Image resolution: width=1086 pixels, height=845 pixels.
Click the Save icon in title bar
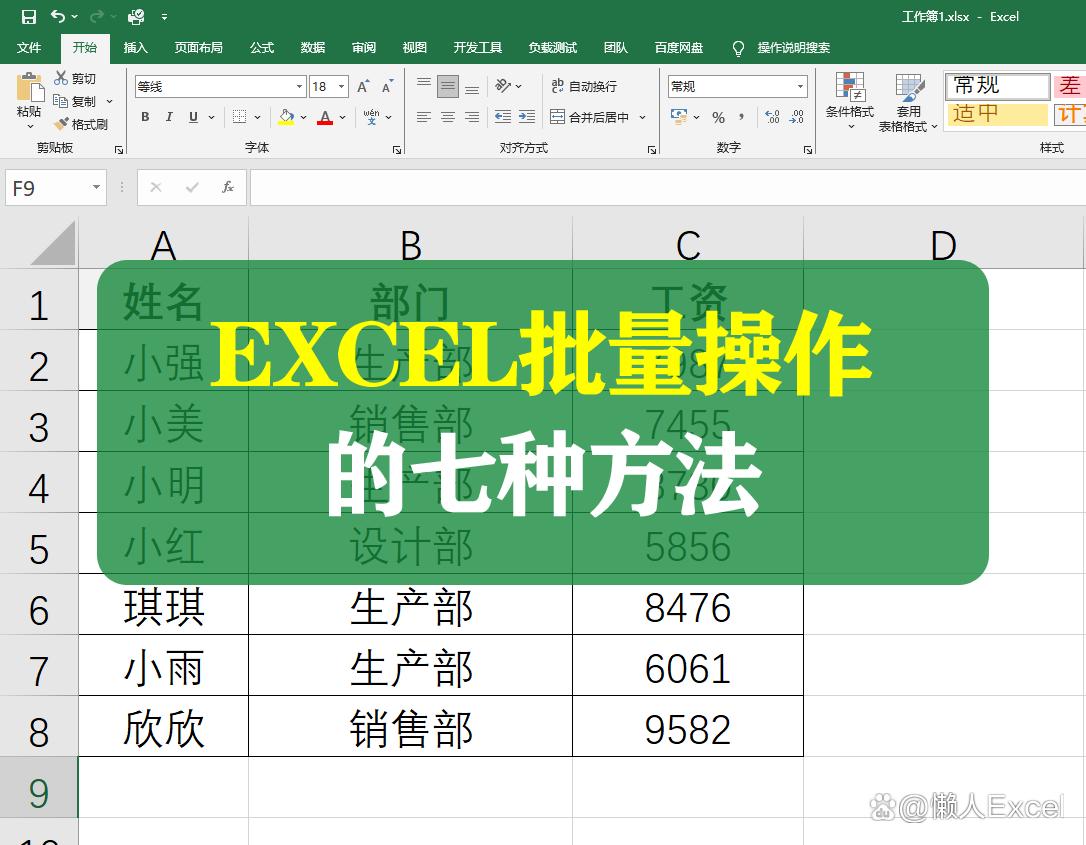28,17
